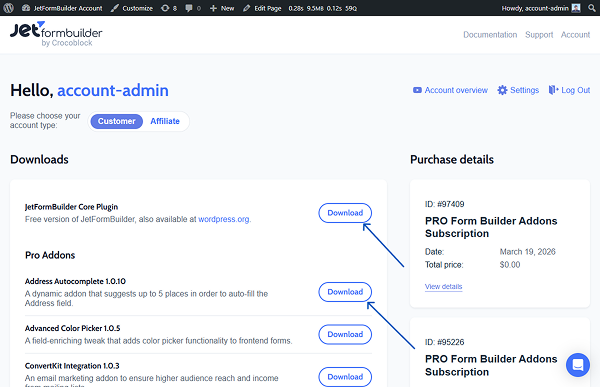The height and width of the screenshot is (387, 600).
Task: Click the JetFormBuilder logo
Action: tap(56, 34)
